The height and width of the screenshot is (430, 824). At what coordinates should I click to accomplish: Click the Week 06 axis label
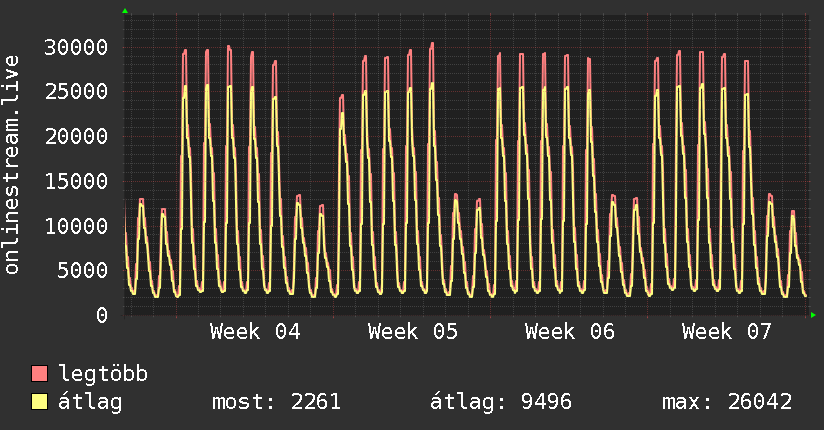click(570, 332)
